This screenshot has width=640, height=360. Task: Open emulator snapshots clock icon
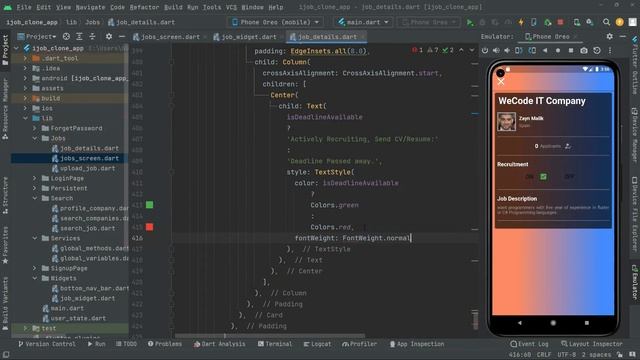pos(597,51)
